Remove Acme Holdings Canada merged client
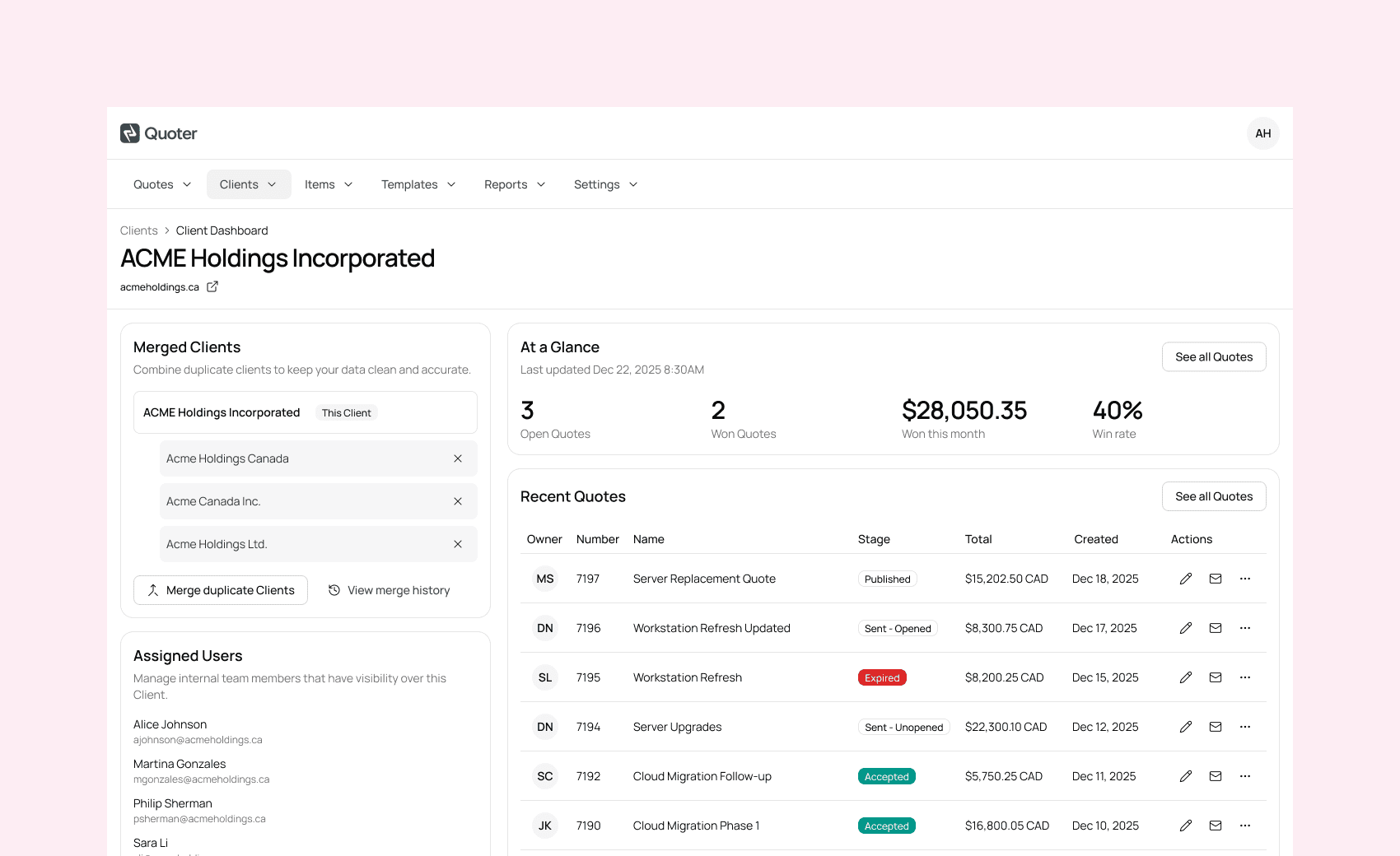Screen dimensions: 1400x856 point(458,458)
